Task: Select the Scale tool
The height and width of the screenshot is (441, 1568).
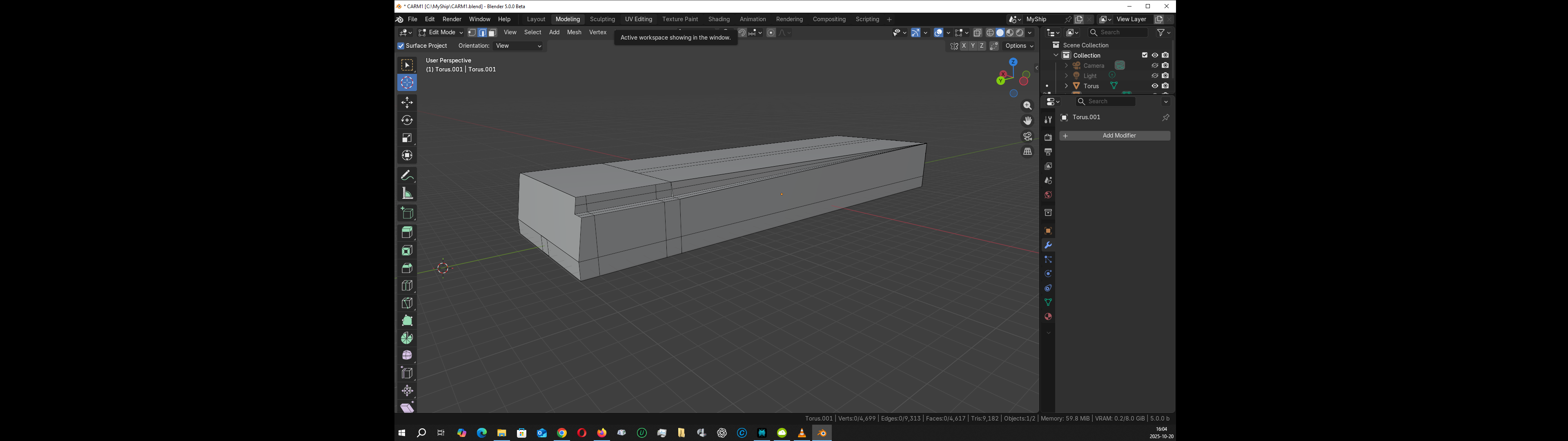Action: [407, 138]
